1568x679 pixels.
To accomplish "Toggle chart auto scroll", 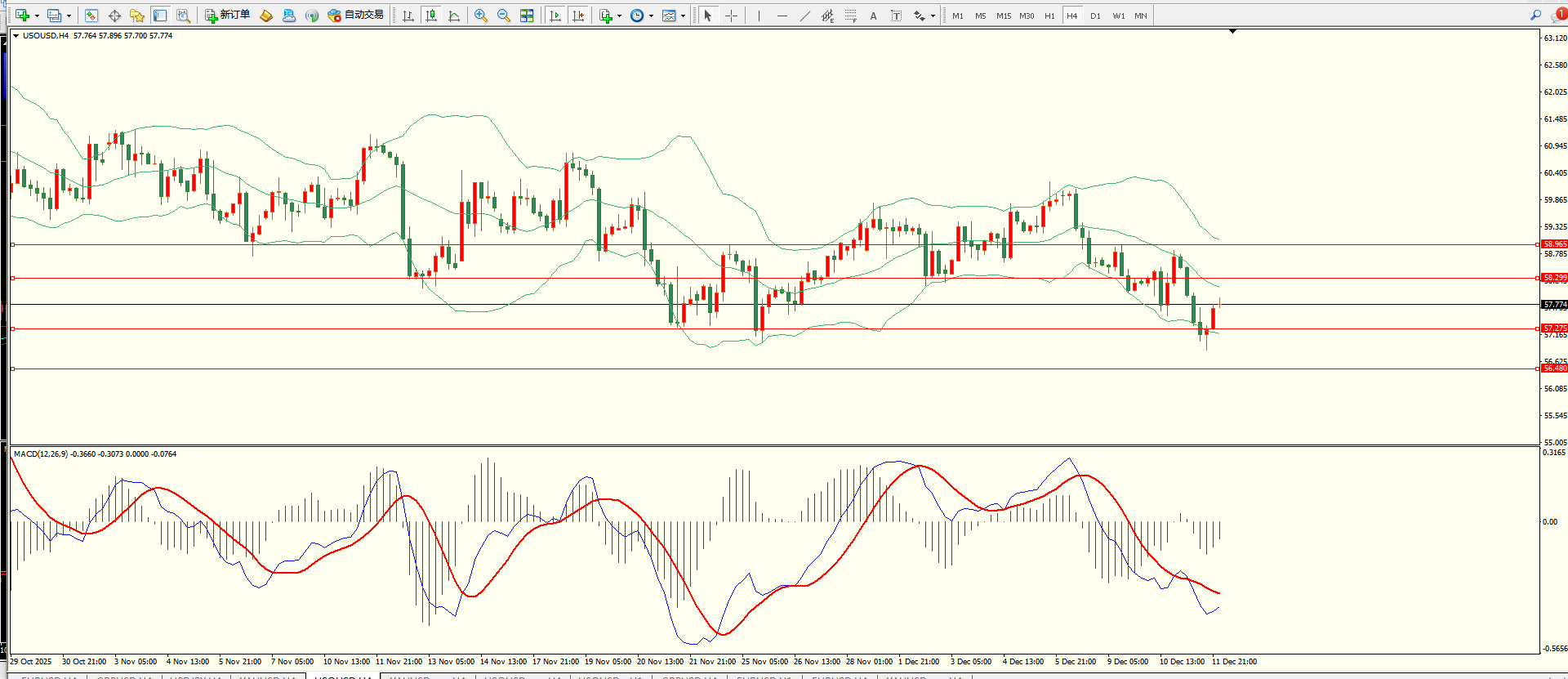I will [555, 16].
